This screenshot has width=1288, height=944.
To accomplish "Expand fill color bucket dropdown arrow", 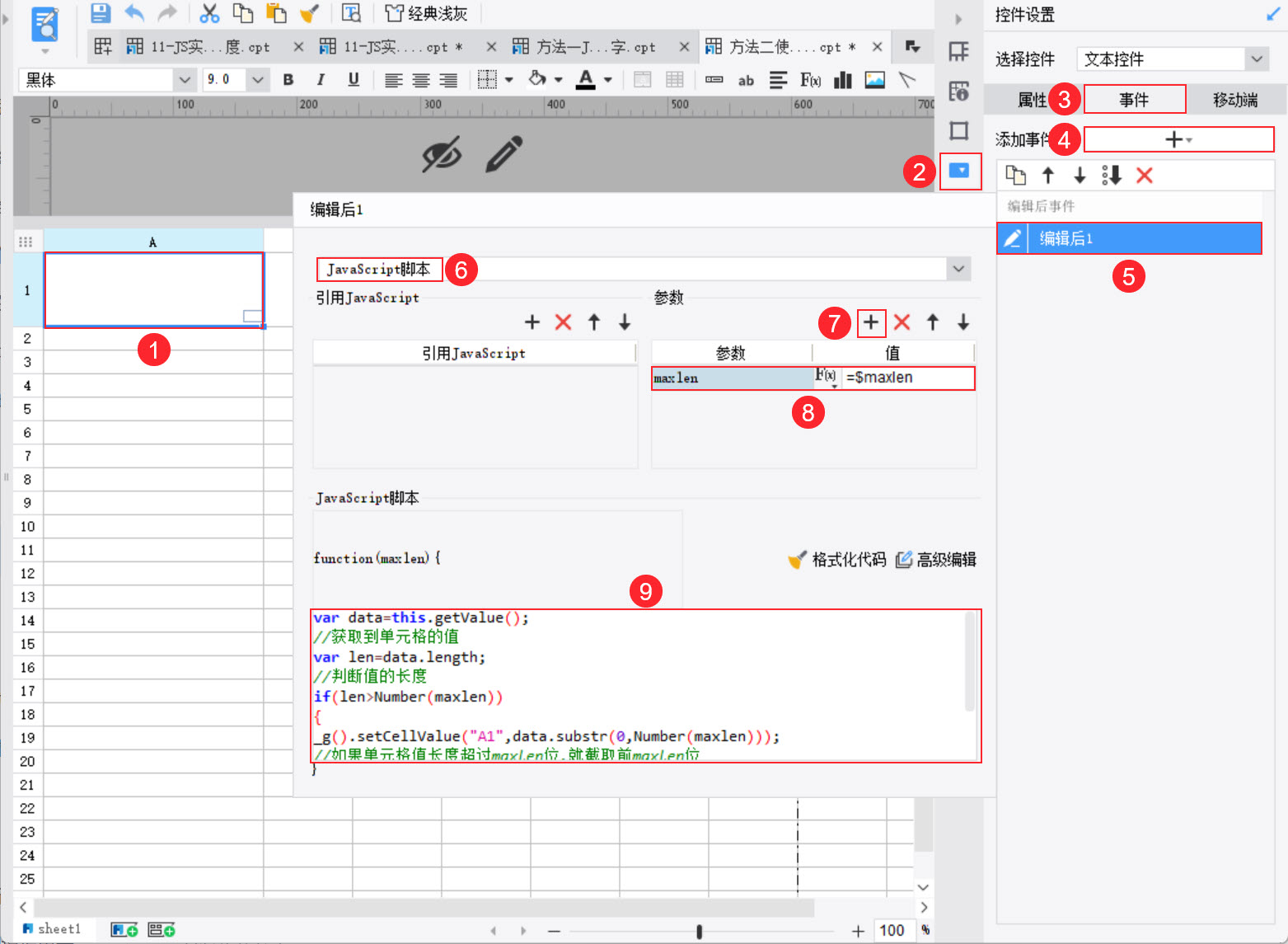I will click(x=559, y=80).
